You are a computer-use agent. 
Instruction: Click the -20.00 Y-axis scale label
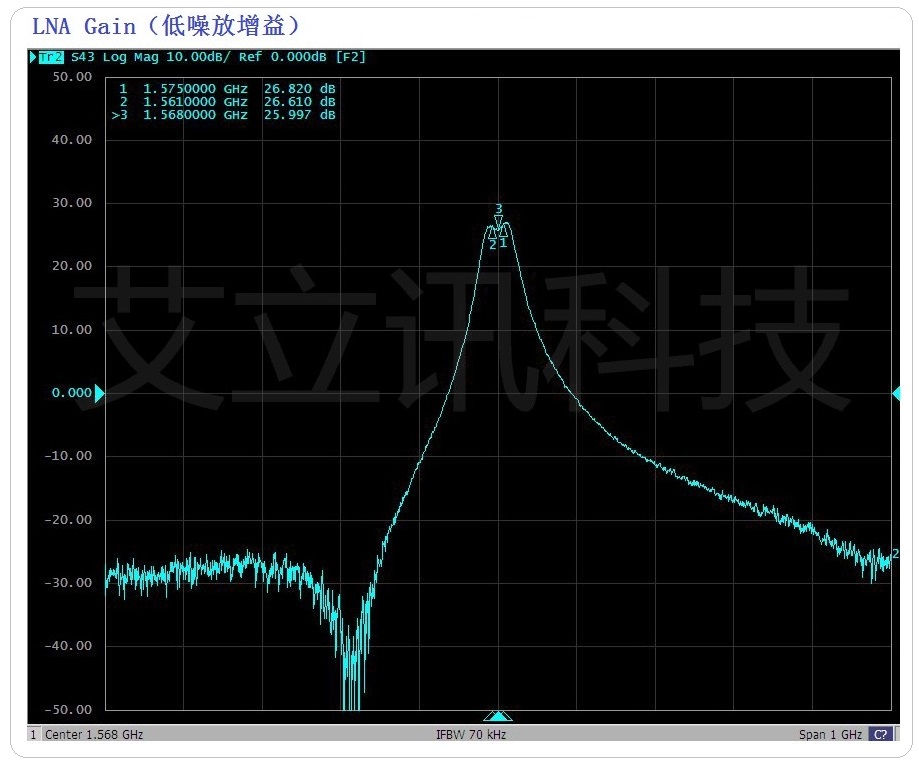pyautogui.click(x=69, y=520)
